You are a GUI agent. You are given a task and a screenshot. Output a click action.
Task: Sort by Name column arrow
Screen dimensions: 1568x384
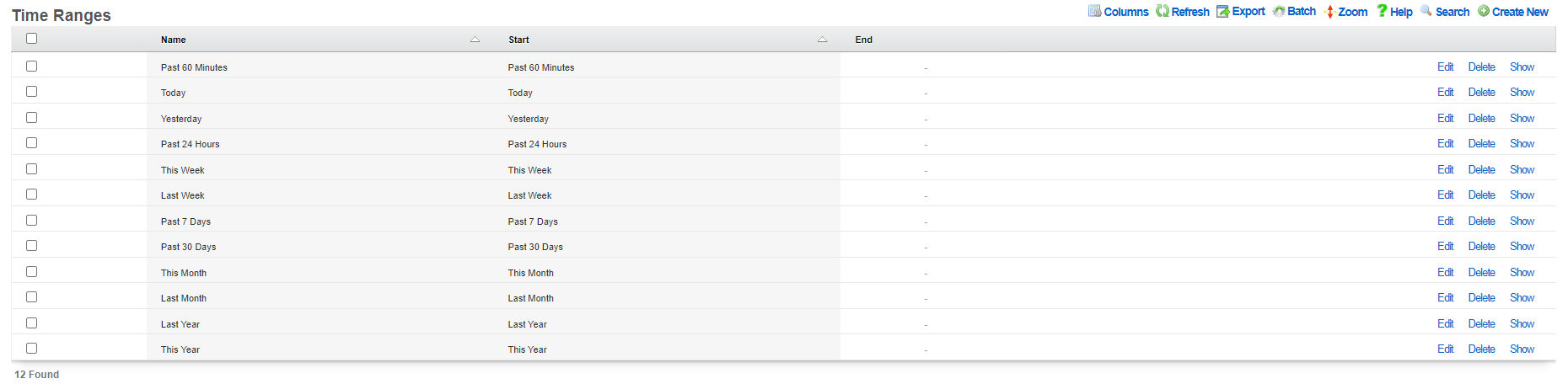[x=475, y=40]
